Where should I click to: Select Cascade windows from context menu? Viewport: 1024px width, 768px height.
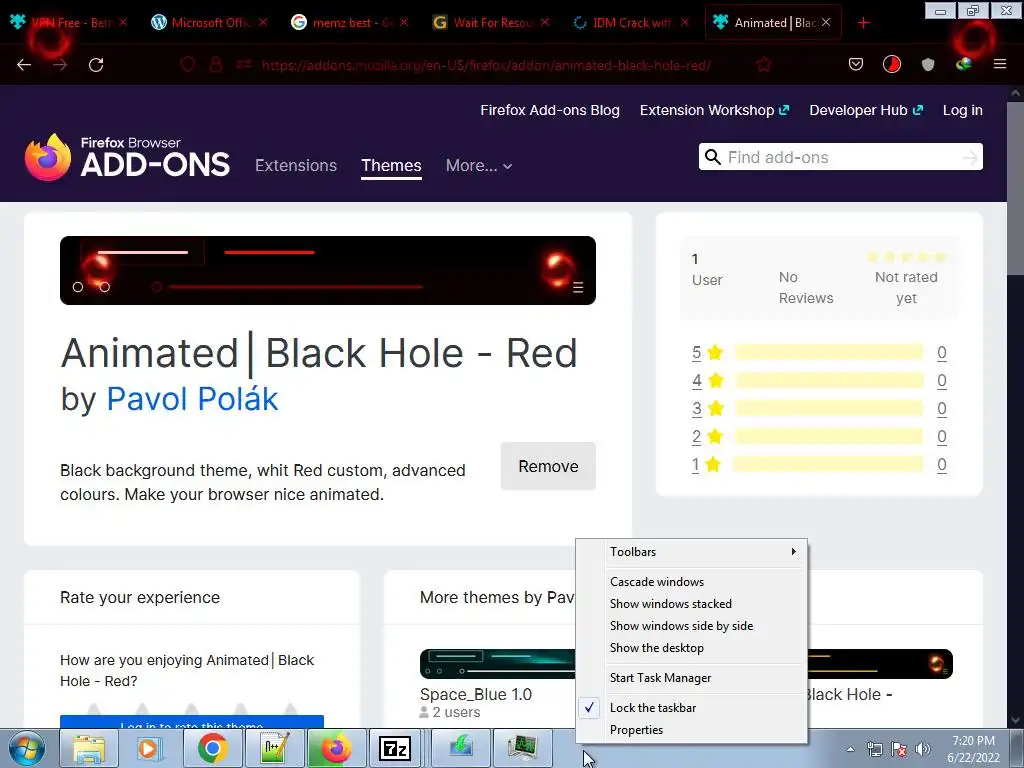click(692, 582)
